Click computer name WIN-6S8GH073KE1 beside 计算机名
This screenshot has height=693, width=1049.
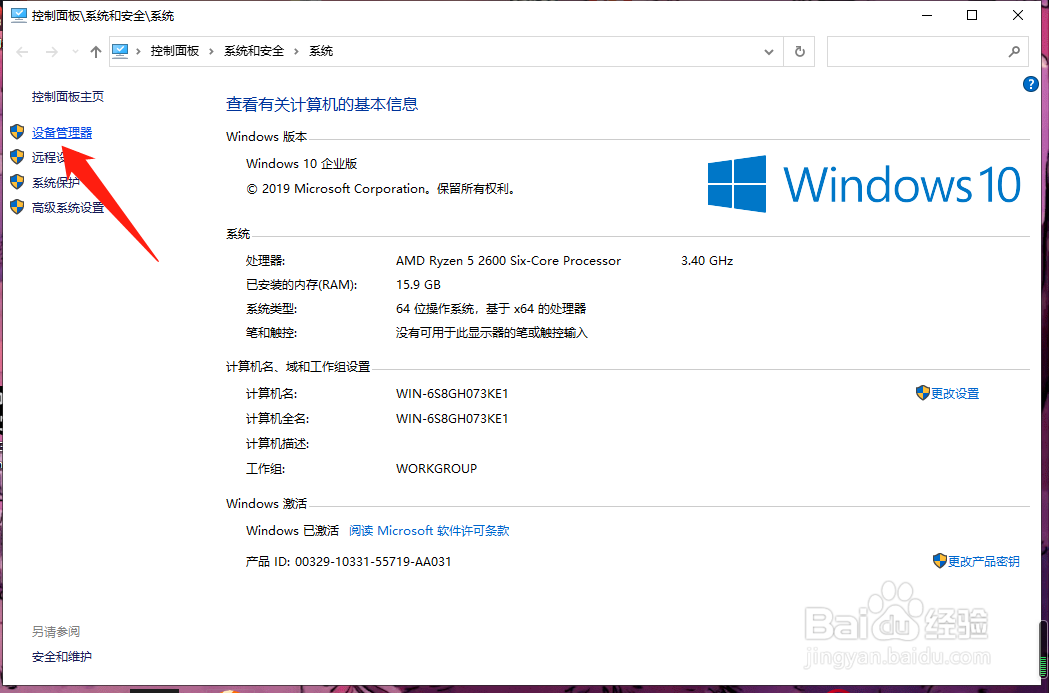point(452,393)
